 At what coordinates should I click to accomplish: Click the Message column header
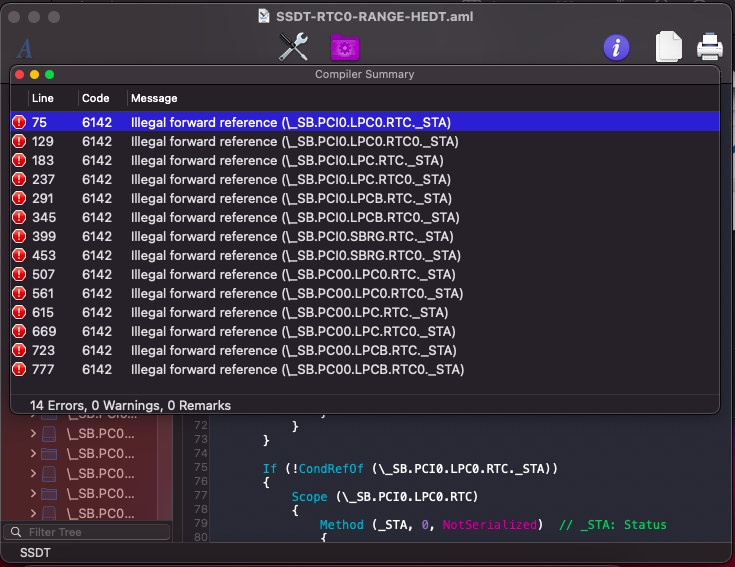tap(154, 98)
